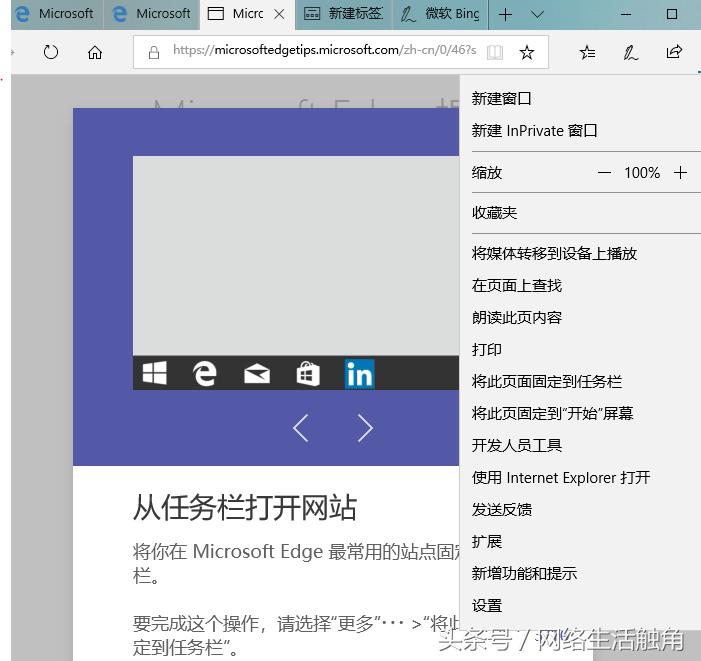Expand tab previews chevron

537,15
